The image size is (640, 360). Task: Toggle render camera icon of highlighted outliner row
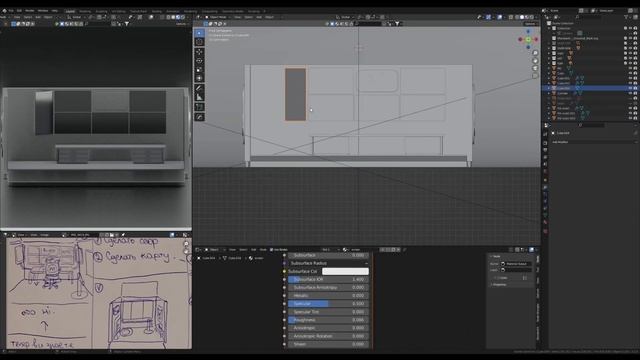click(x=636, y=88)
